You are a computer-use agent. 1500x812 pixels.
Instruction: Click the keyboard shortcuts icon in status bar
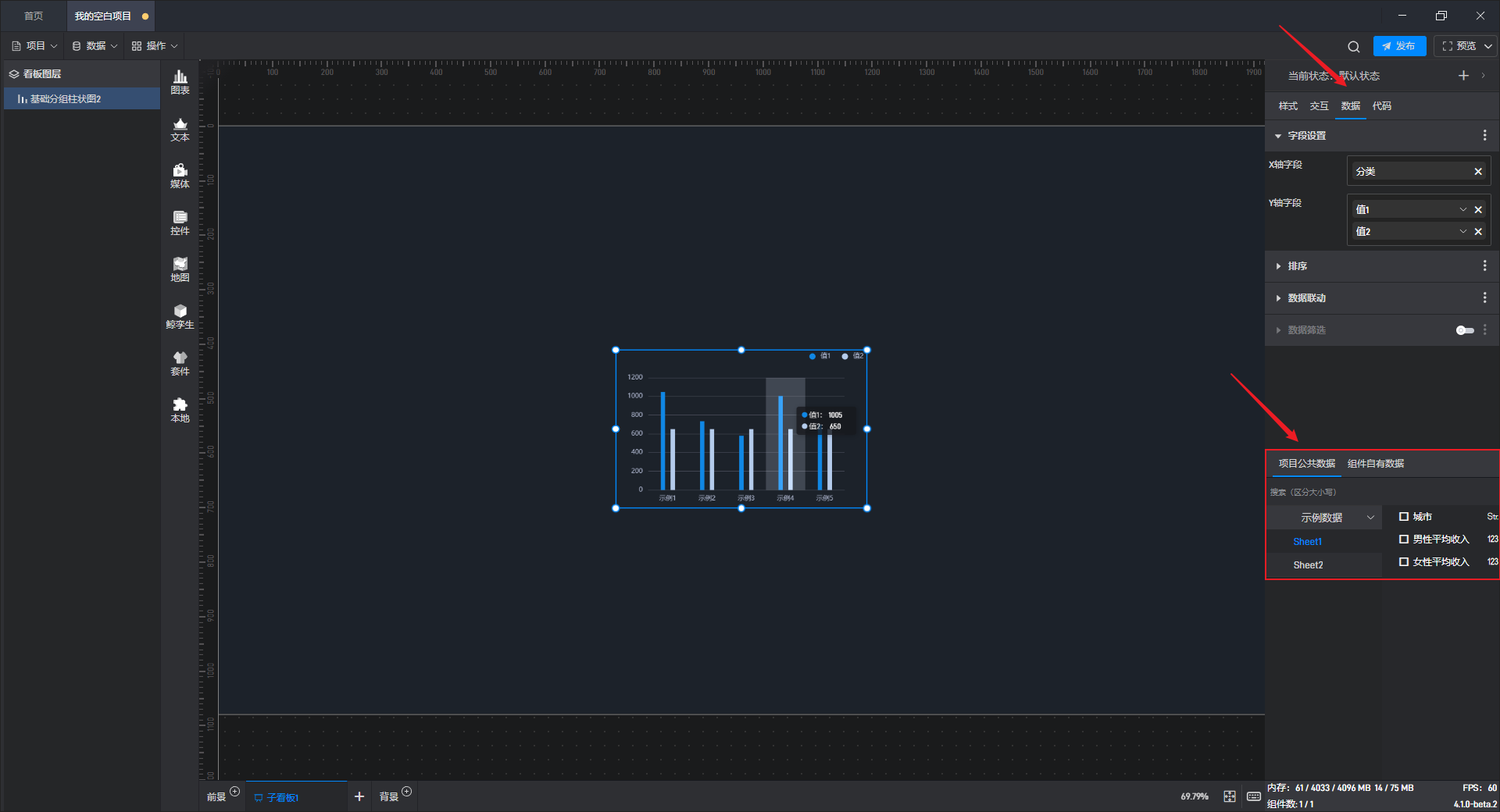pos(1254,796)
